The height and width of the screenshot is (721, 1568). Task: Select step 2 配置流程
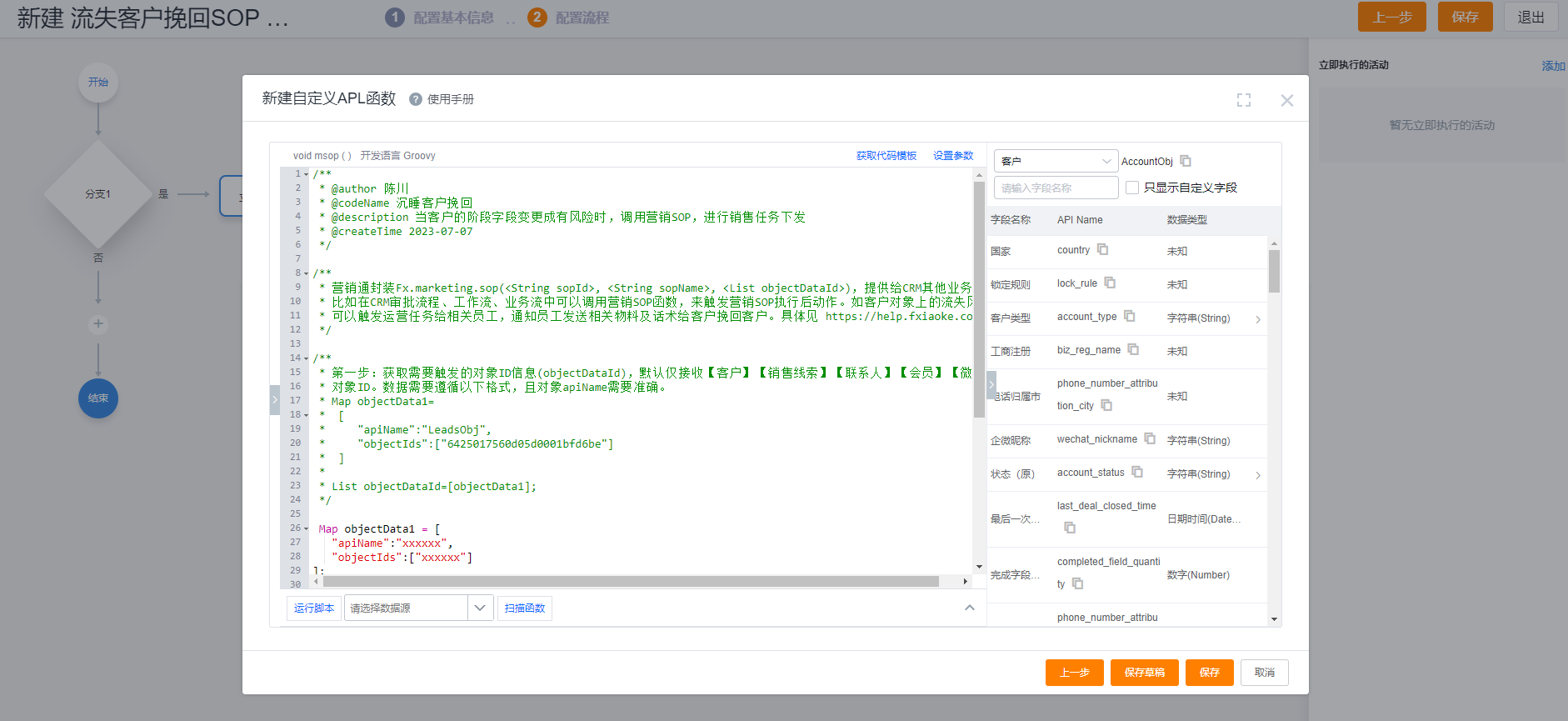569,18
